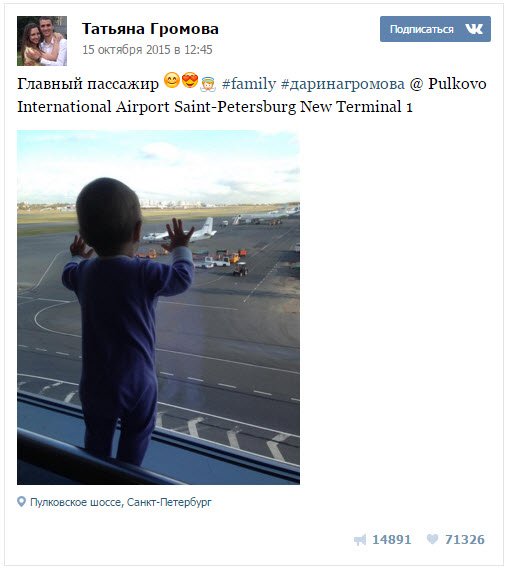Click the VK logo icon in the subscribe button
507x571 pixels.
click(474, 29)
